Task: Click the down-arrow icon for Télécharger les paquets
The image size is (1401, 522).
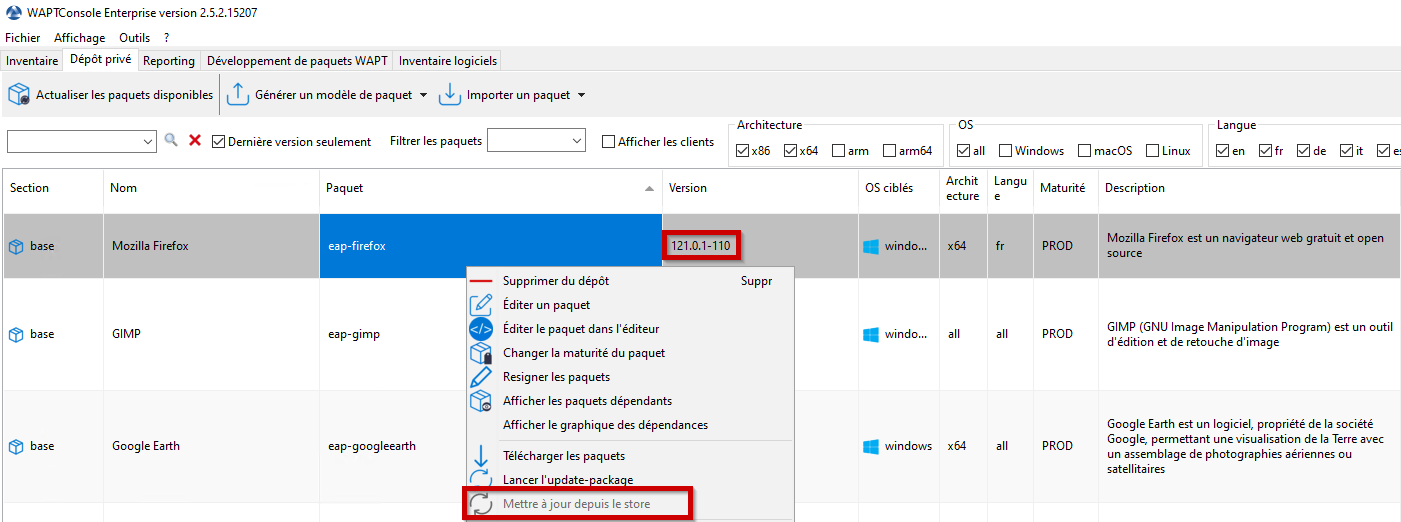Action: 481,456
